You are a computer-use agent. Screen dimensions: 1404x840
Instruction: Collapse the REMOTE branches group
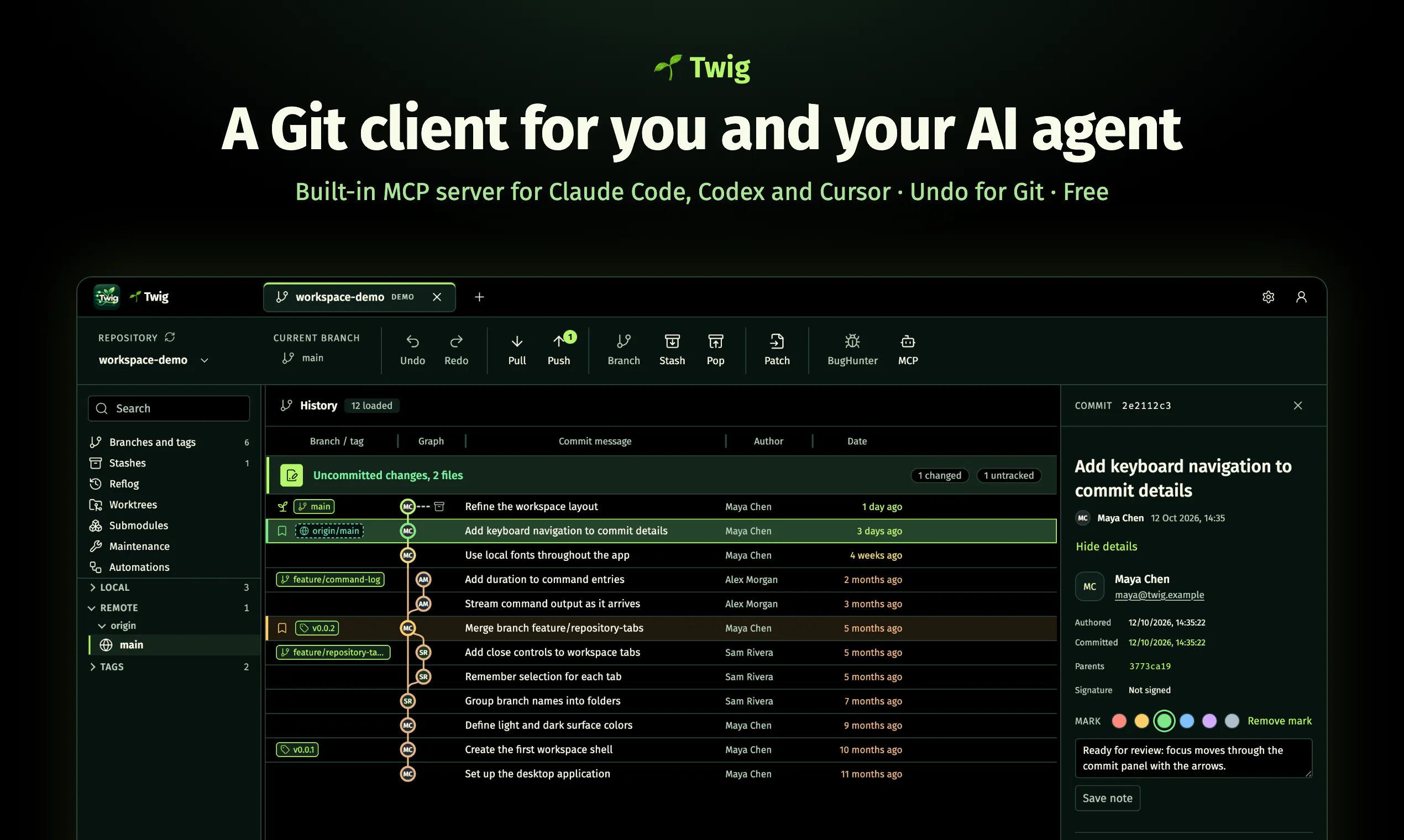[169, 608]
